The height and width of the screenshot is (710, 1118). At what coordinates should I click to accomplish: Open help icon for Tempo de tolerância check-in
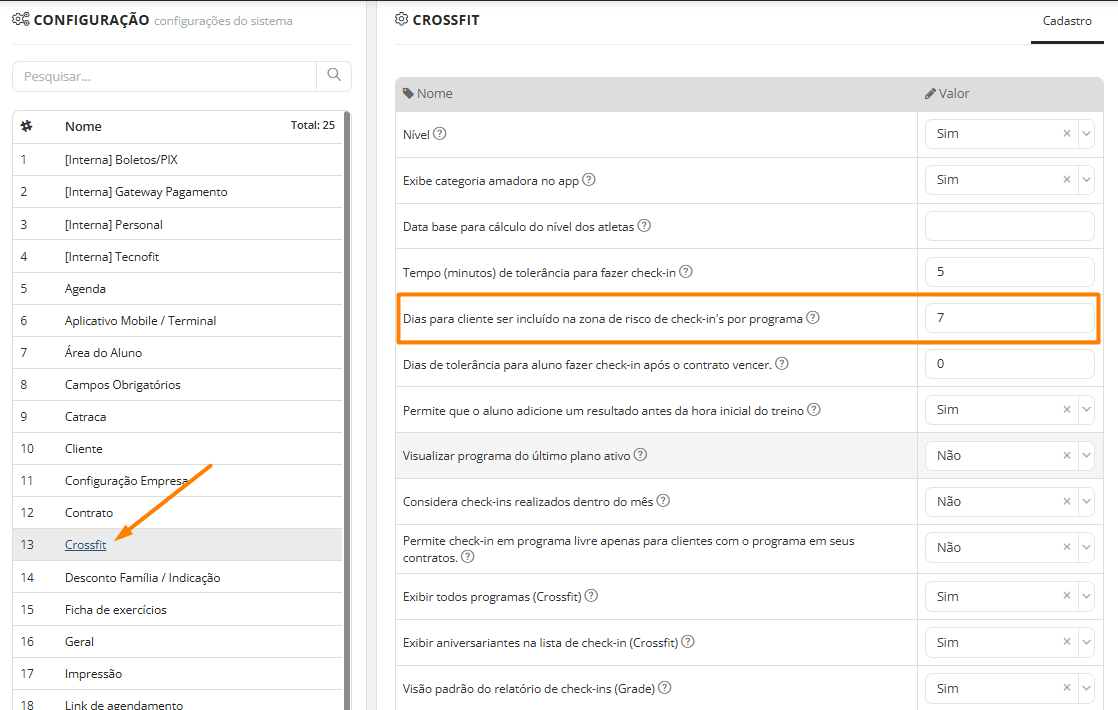click(x=685, y=272)
